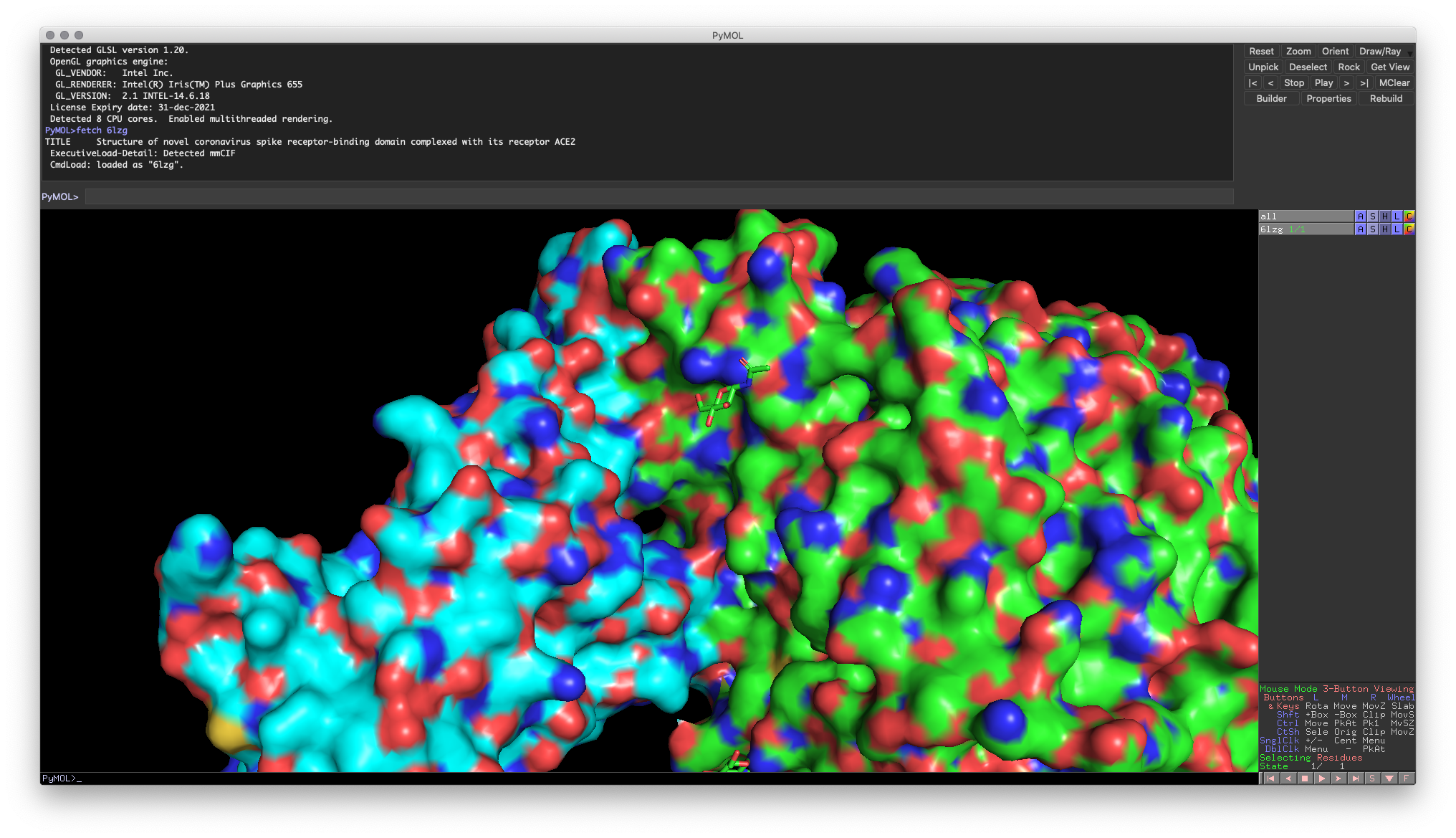Step back one frame in bottom playback bar

pos(1288,779)
